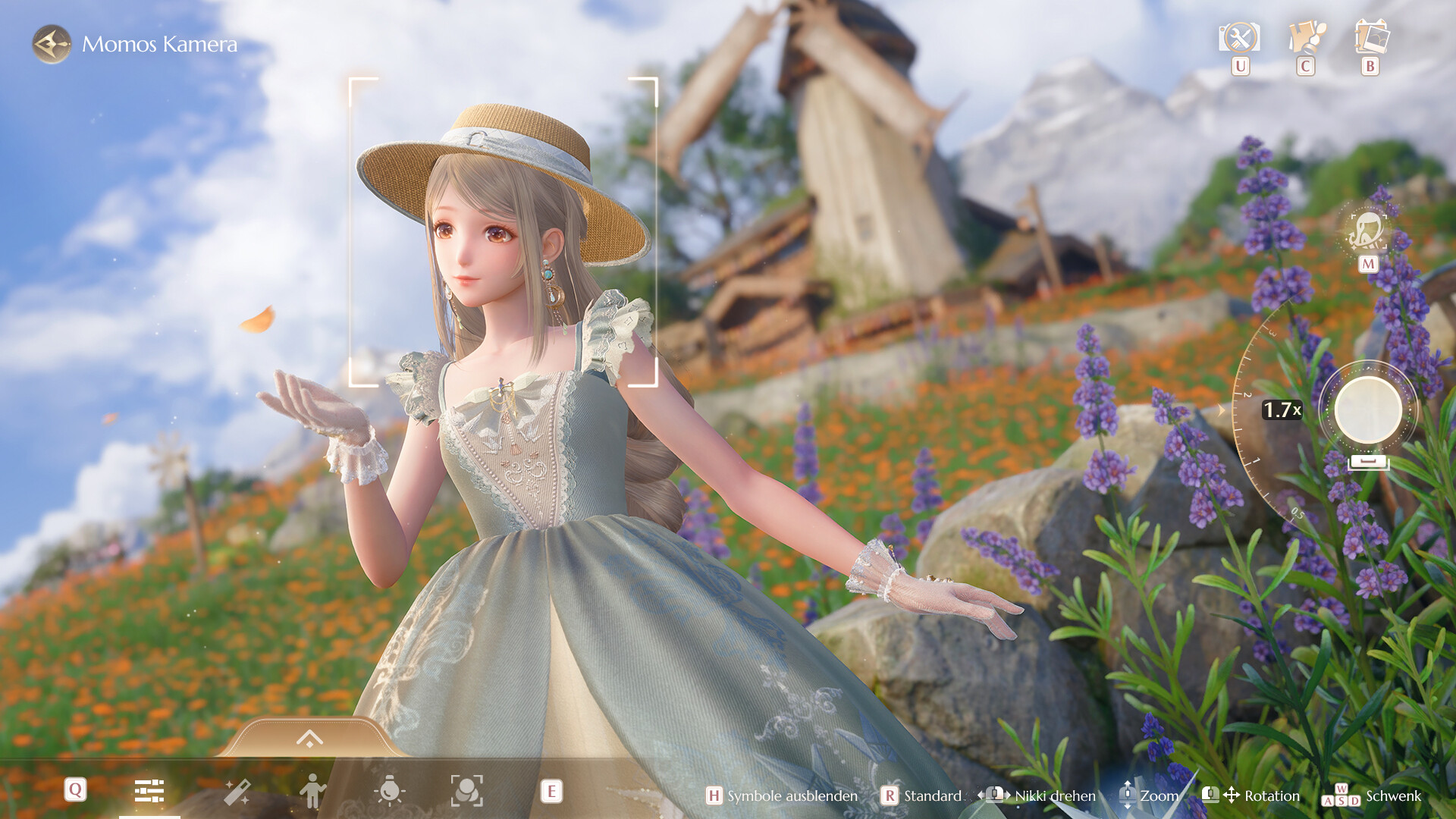Toggle the Nikki portrait focus mode
1456x819 pixels.
(1367, 231)
